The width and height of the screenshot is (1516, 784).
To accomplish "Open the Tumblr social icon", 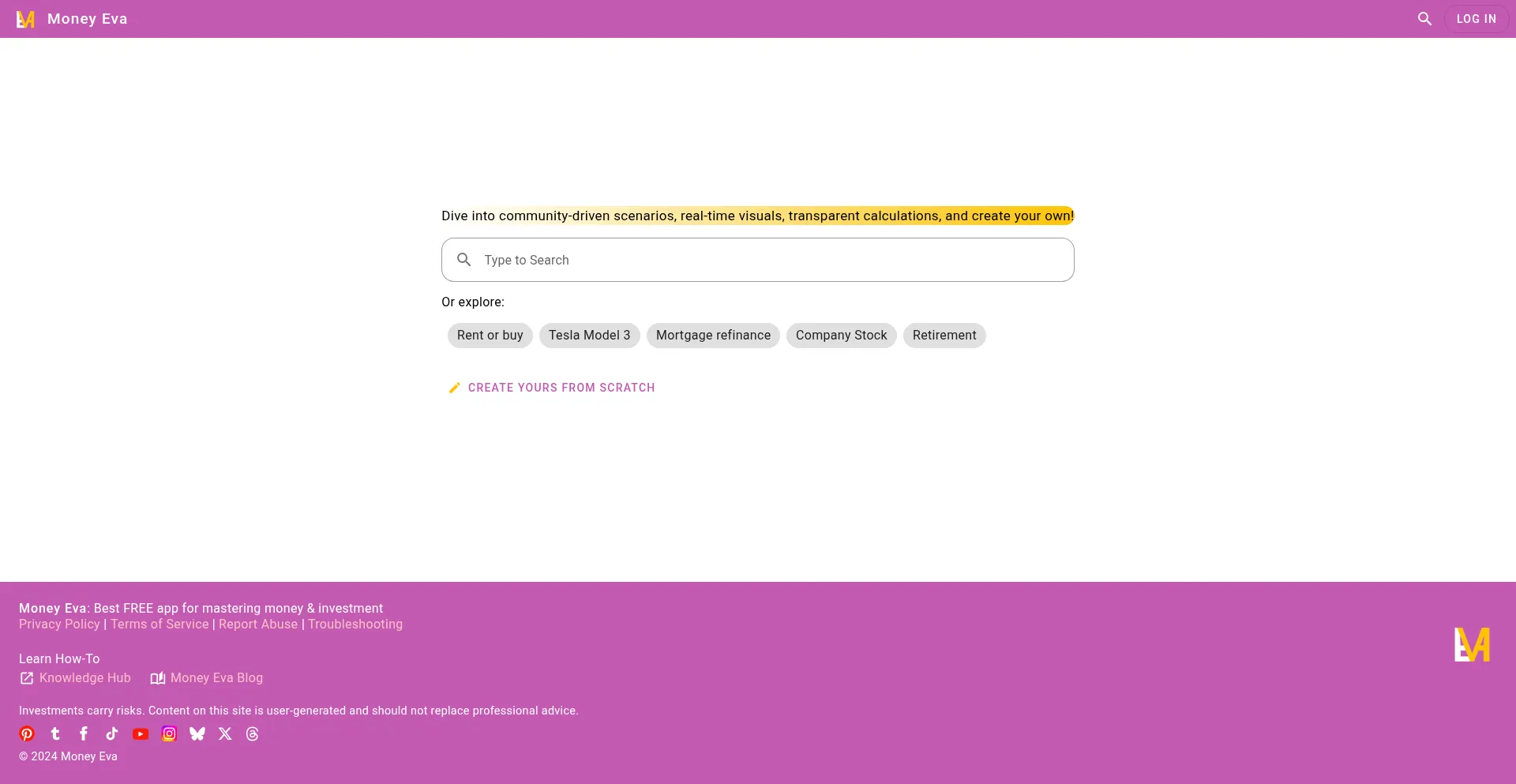I will click(55, 733).
